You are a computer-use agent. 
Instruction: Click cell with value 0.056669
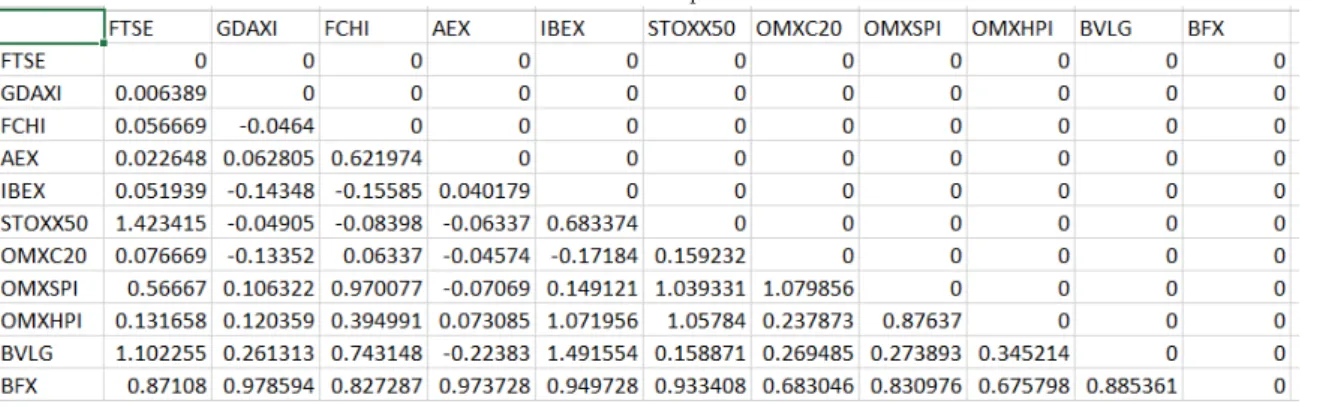click(x=159, y=126)
